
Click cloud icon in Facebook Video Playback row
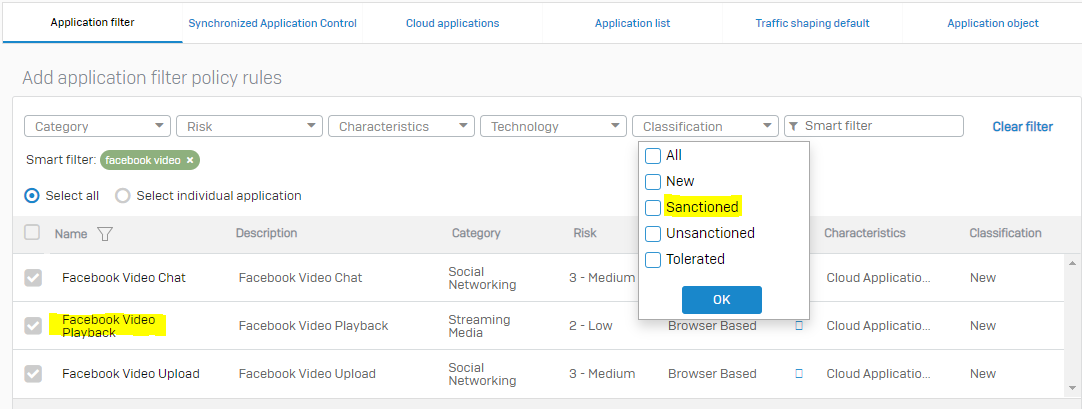tap(799, 326)
